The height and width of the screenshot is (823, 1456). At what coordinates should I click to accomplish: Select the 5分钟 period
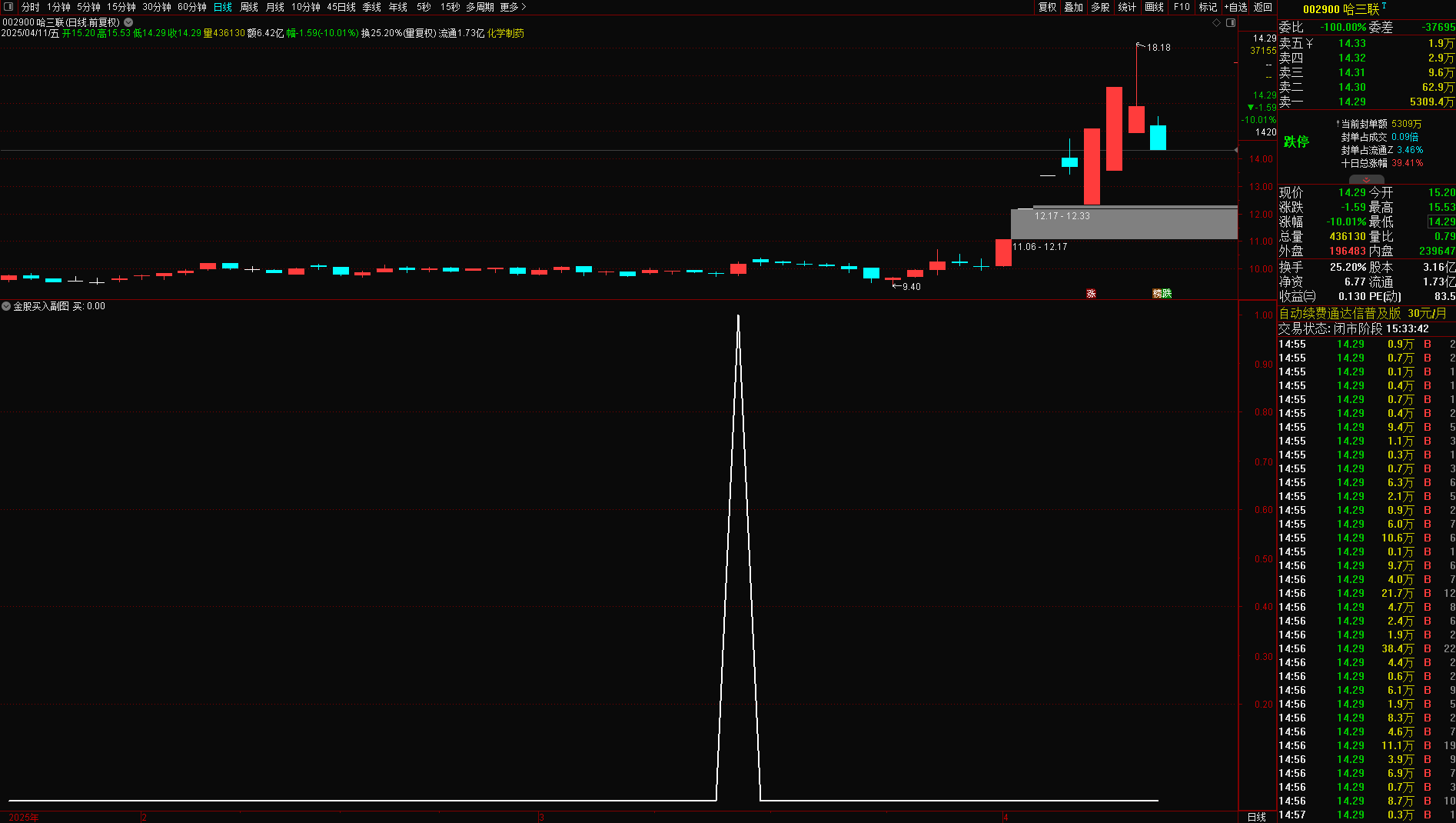88,7
